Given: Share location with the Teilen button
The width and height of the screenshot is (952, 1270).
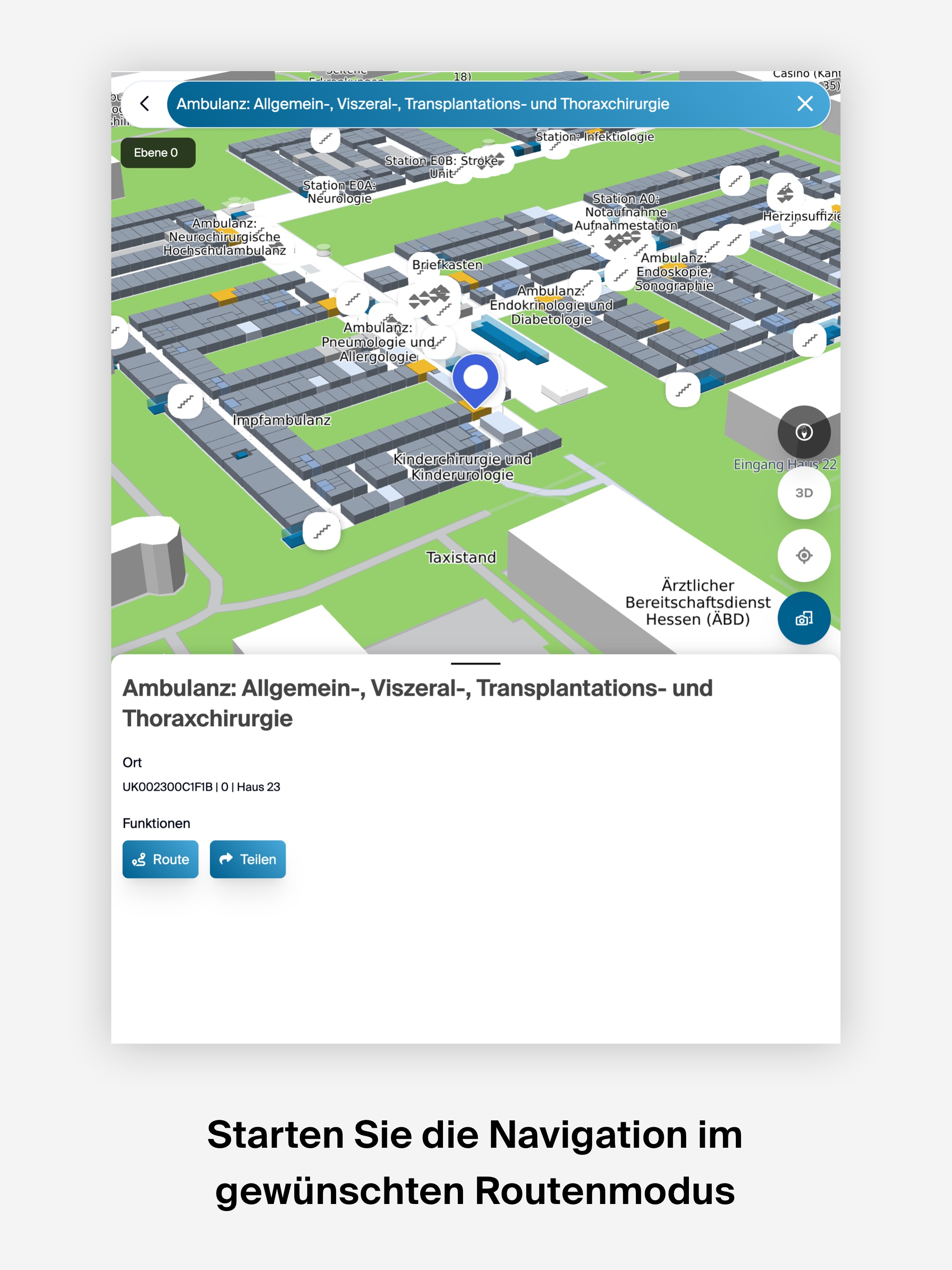Looking at the screenshot, I should [x=247, y=860].
